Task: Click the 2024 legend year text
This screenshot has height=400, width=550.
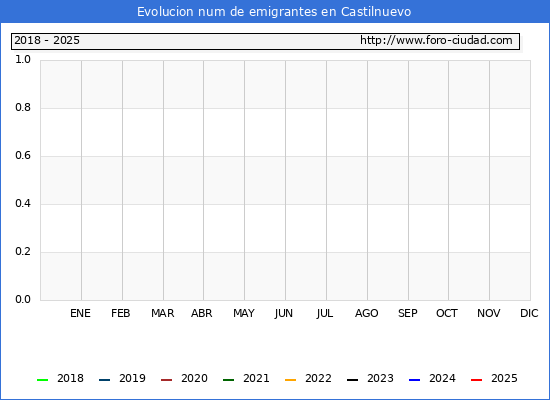Action: 442,378
